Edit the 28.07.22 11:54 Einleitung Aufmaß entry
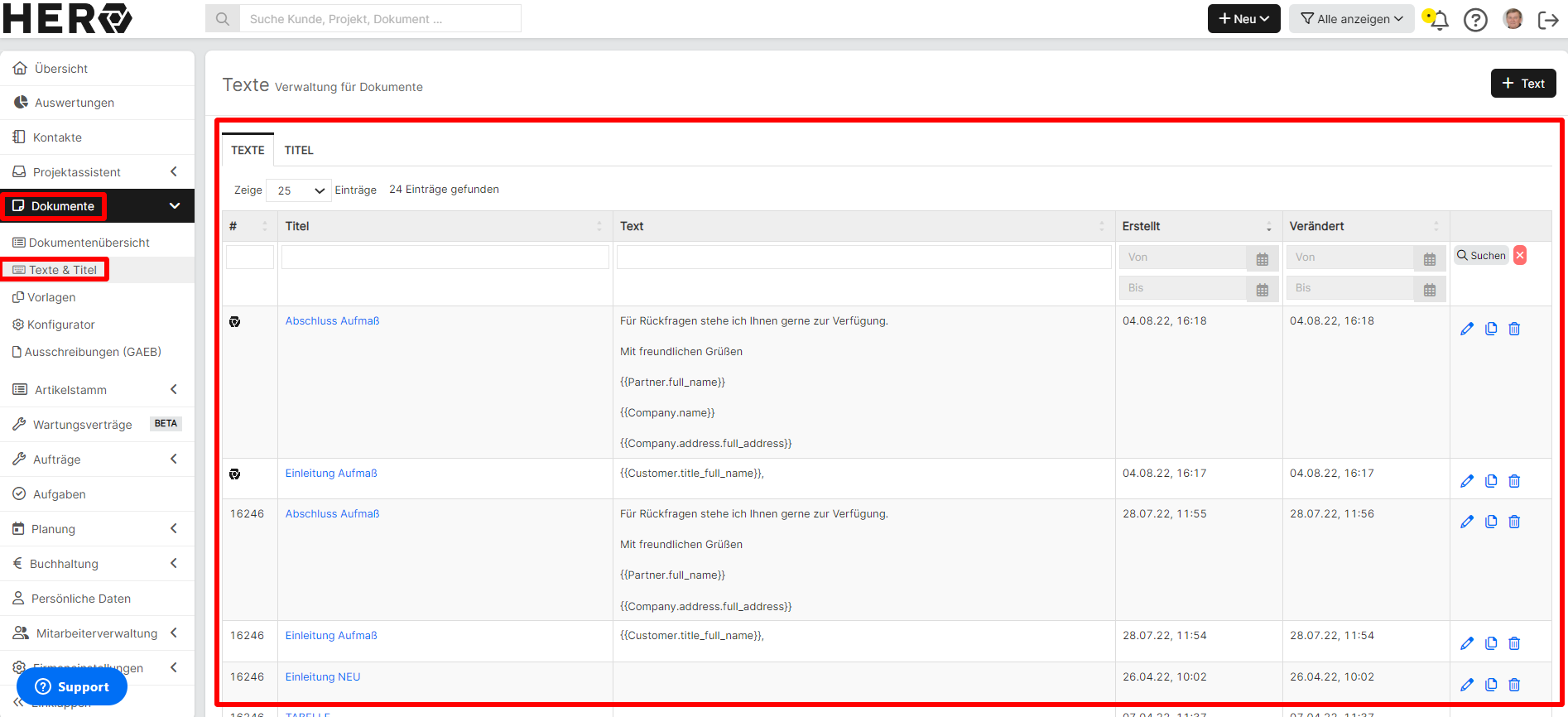1568x717 pixels. pyautogui.click(x=1467, y=643)
